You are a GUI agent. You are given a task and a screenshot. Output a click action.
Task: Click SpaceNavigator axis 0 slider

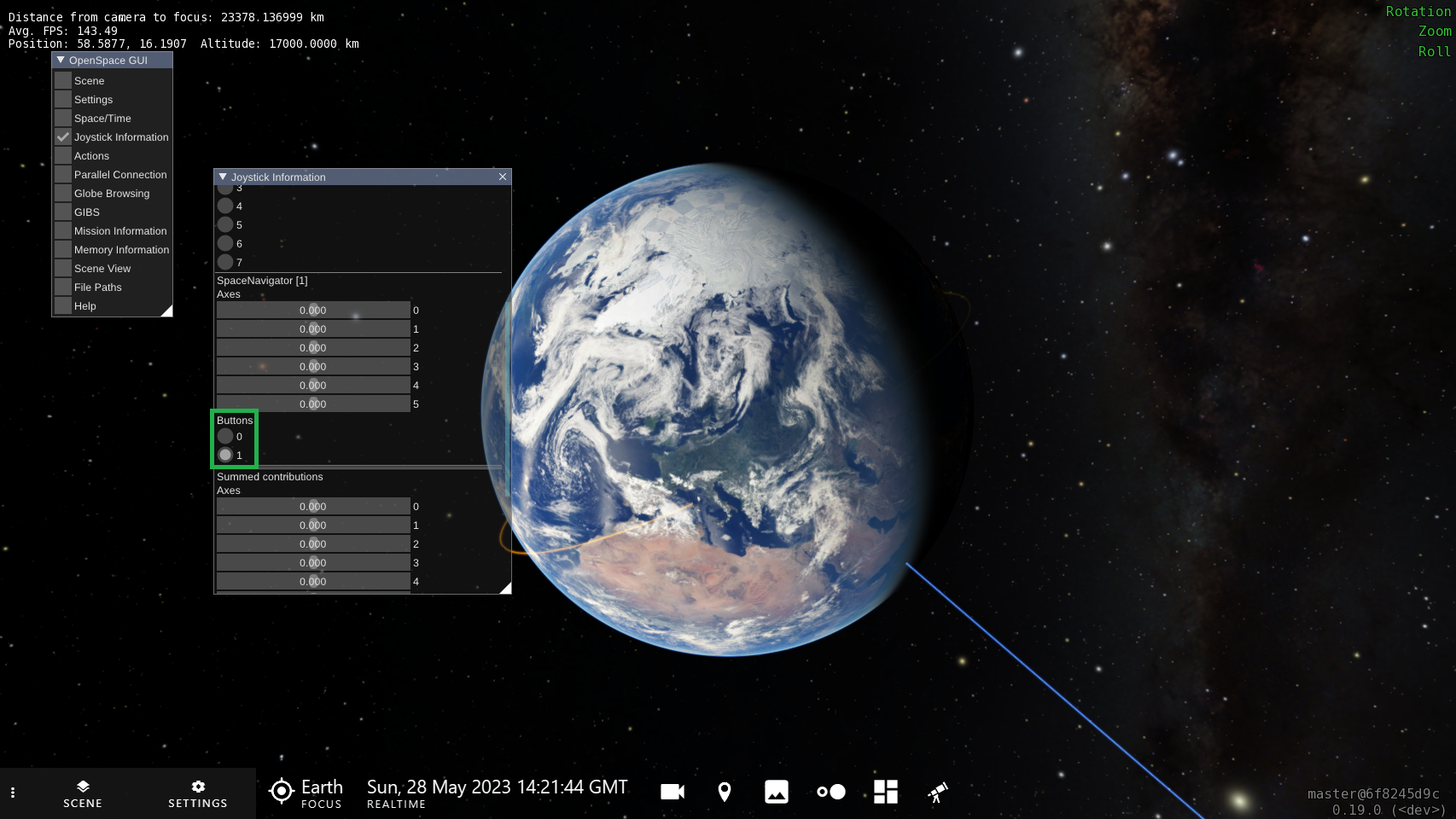(x=313, y=310)
